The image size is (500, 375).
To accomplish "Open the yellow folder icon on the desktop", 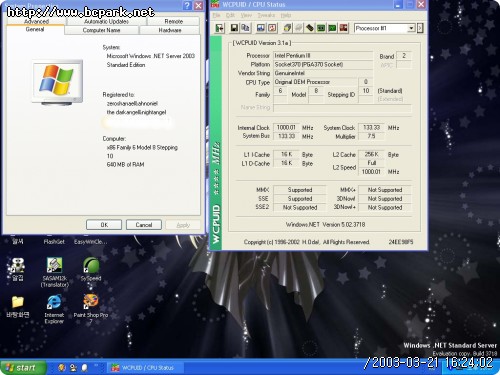I will [17, 306].
